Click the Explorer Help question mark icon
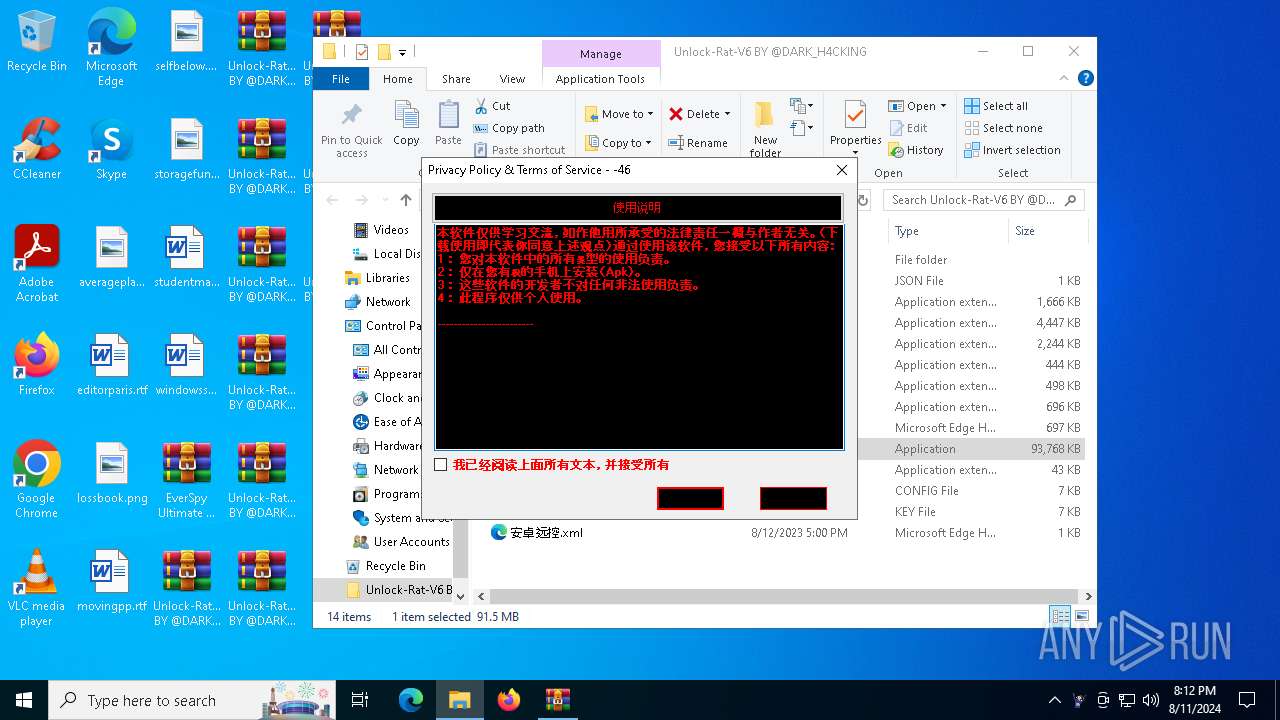Screen dimensions: 1280x720 pyautogui.click(x=1085, y=78)
